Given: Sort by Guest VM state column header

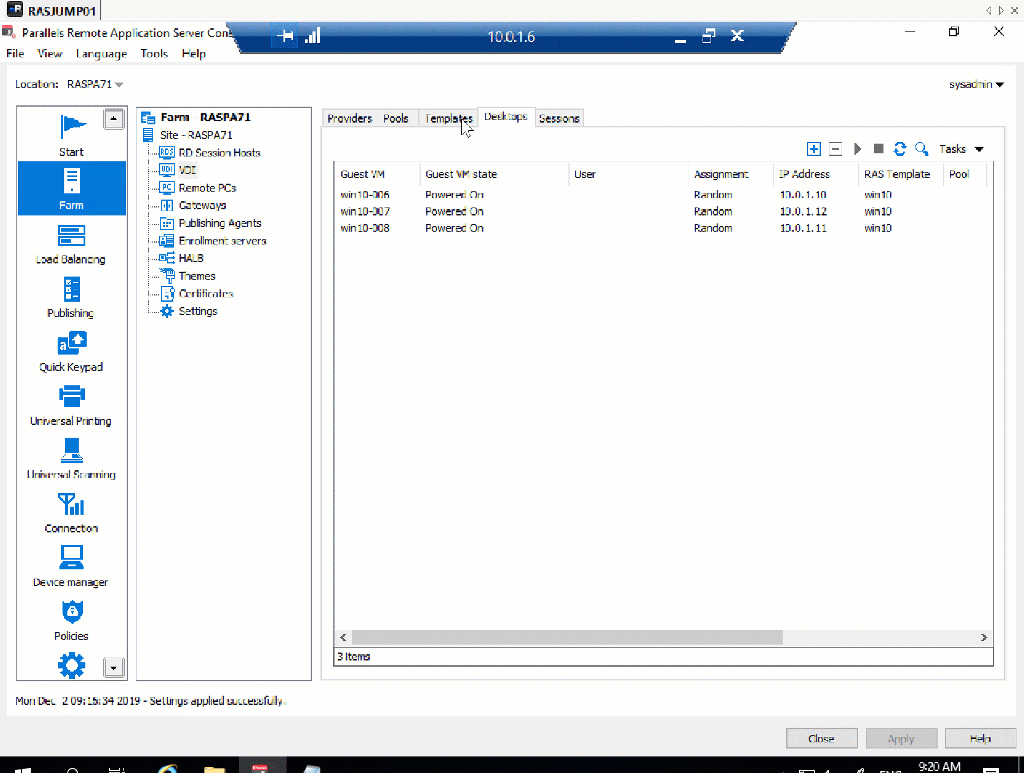Looking at the screenshot, I should (494, 174).
